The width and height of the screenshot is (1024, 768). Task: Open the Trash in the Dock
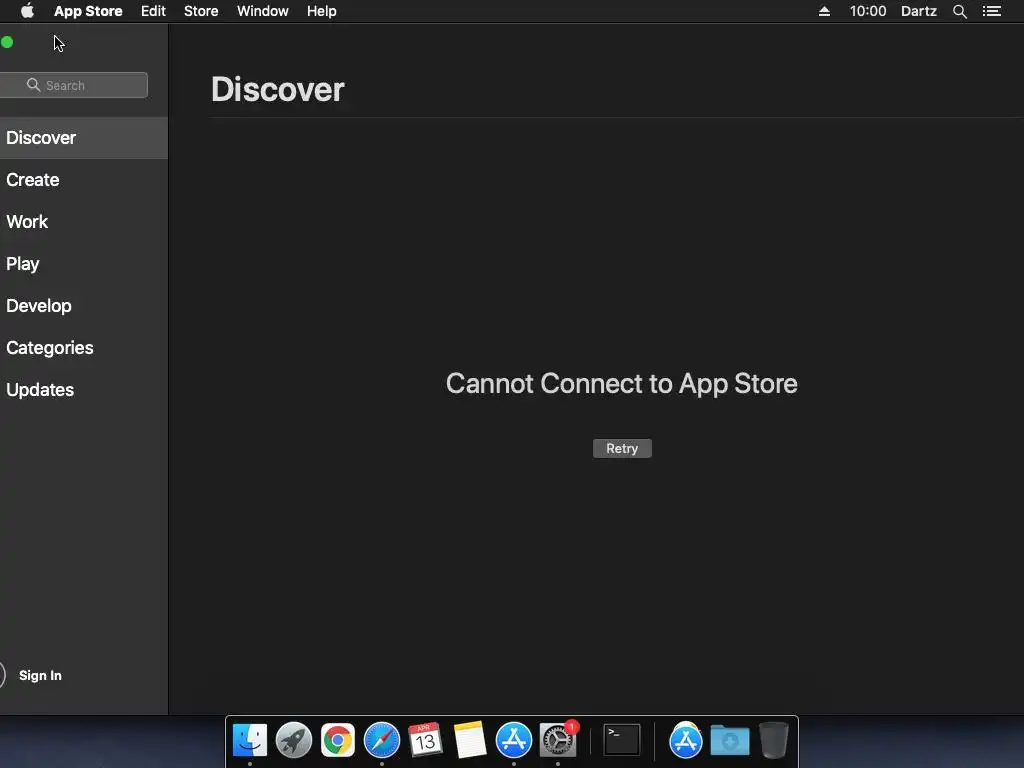774,740
